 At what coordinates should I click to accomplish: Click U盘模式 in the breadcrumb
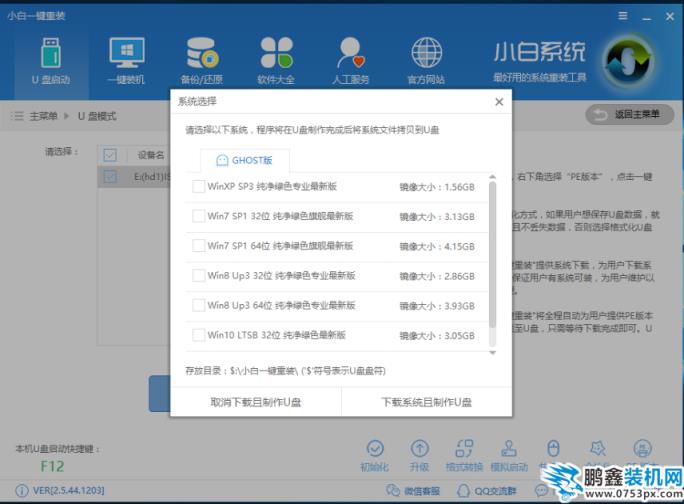click(x=97, y=116)
